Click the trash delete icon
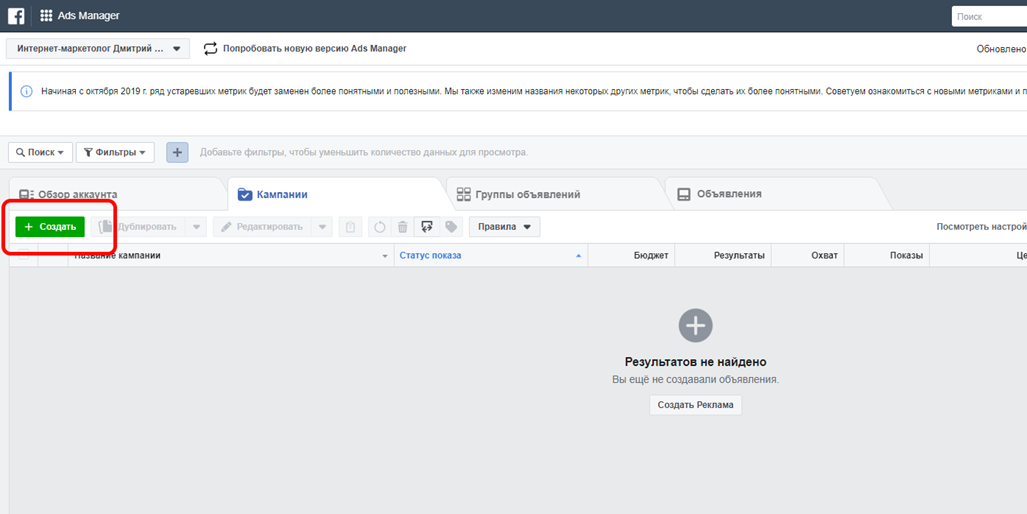The width and height of the screenshot is (1027, 514). click(x=403, y=227)
